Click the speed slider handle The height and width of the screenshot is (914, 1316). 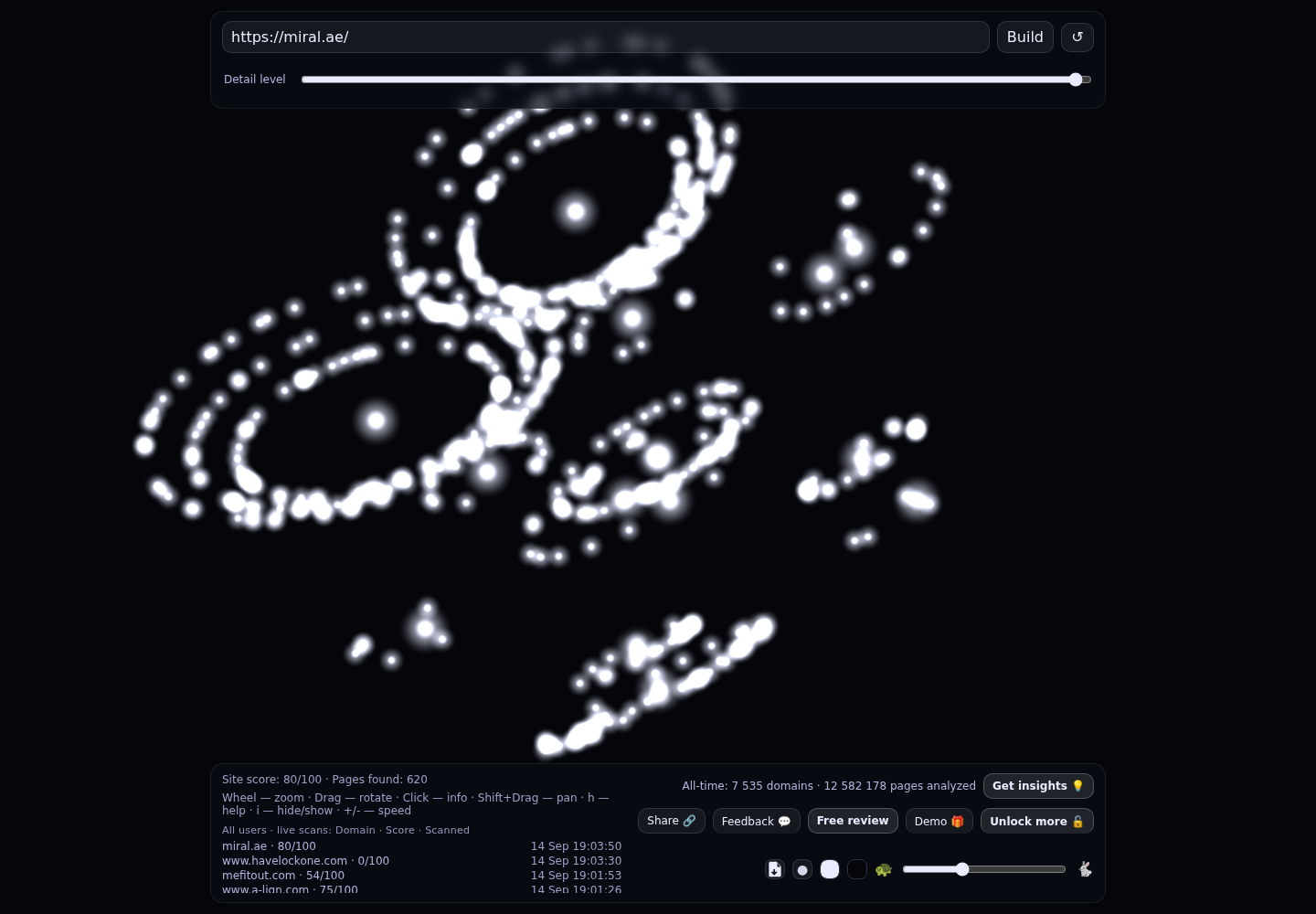(x=962, y=869)
